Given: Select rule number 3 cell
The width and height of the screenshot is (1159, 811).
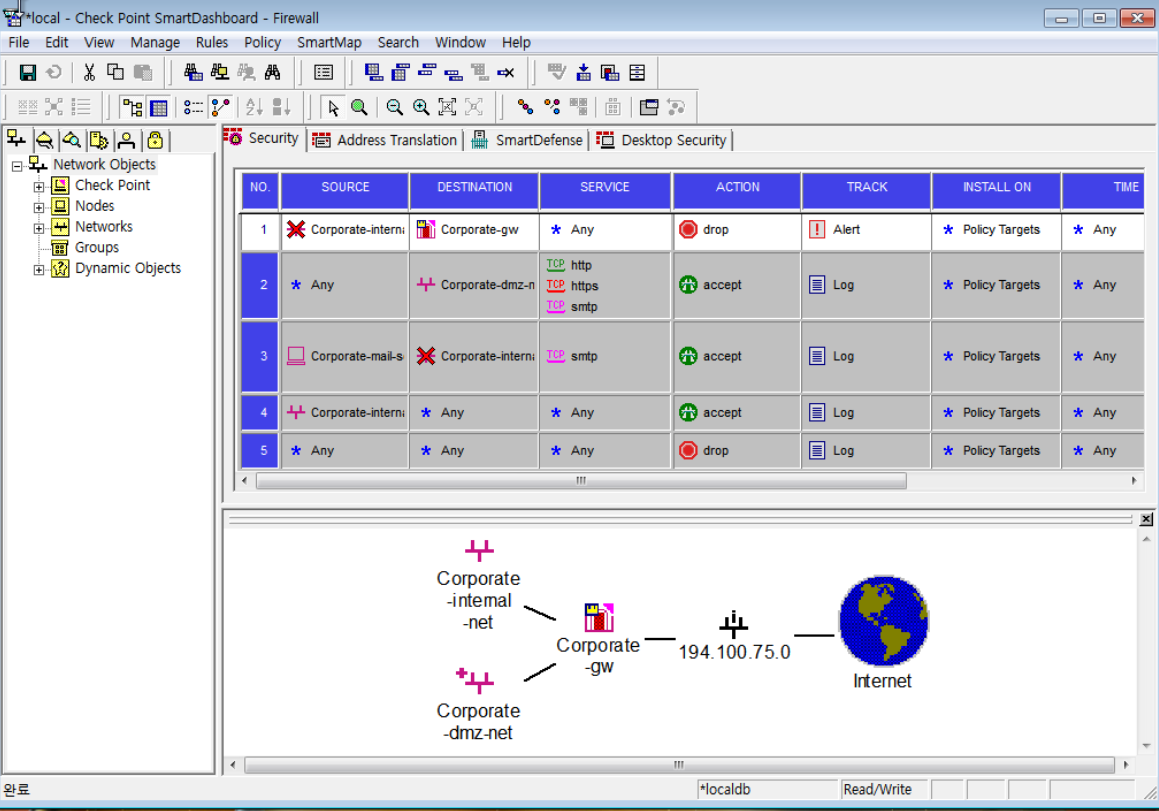Looking at the screenshot, I should [x=260, y=356].
